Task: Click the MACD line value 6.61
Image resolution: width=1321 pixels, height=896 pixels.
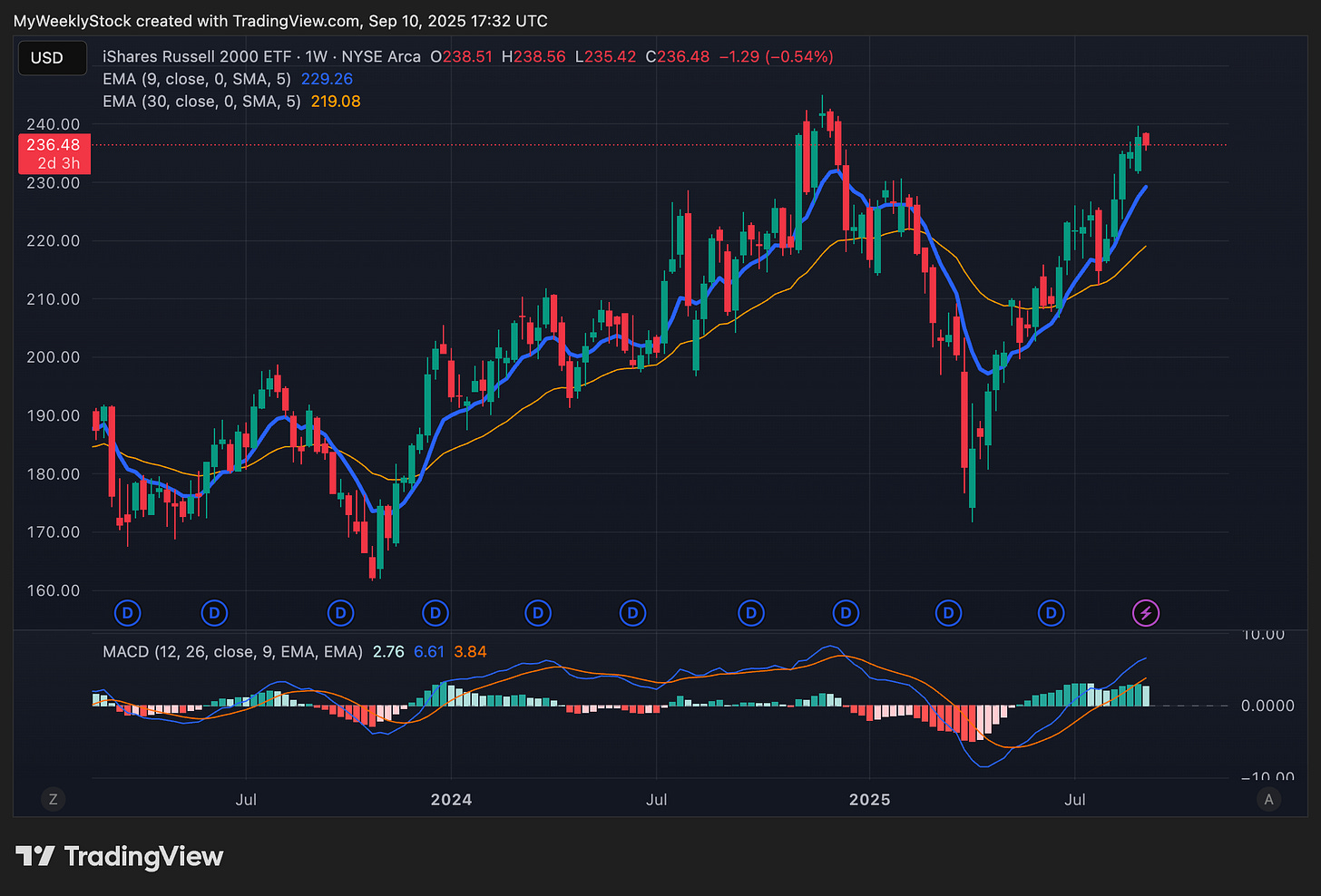Action: 429,651
